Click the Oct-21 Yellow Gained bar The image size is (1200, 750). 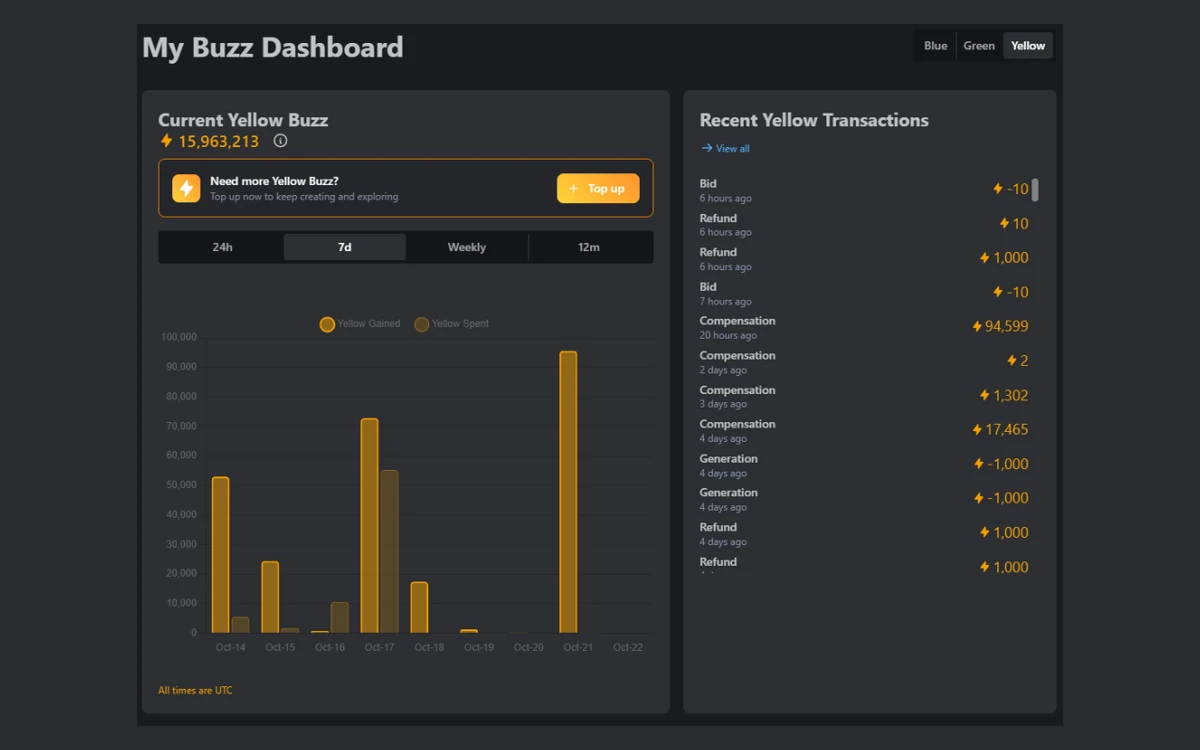[568, 492]
